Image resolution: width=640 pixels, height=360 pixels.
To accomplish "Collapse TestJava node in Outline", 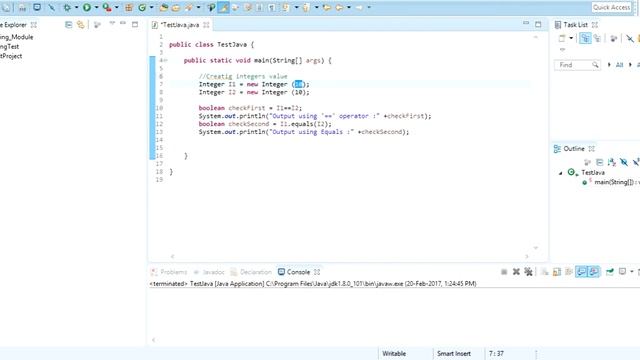I will (560, 173).
